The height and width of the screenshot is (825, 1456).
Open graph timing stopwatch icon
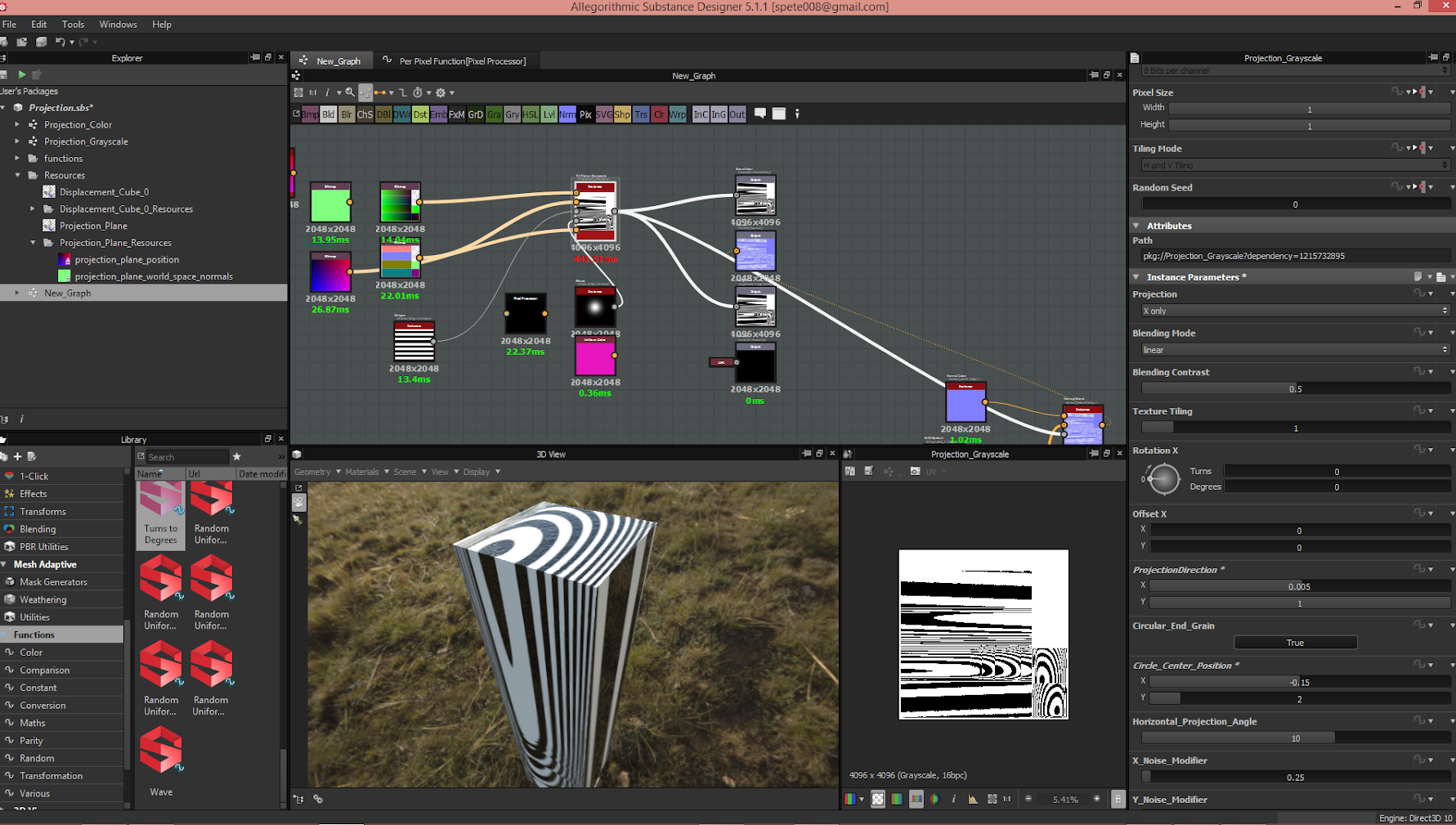coord(418,92)
